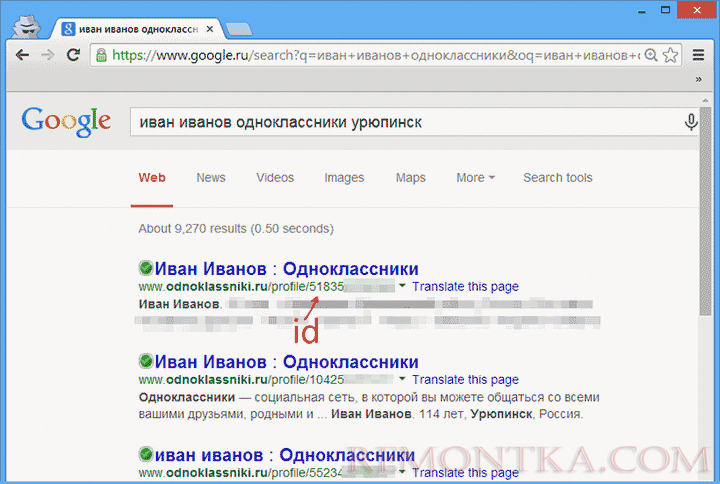
Task: Open first Иван Иванов : Одноклассники result
Action: pos(287,269)
